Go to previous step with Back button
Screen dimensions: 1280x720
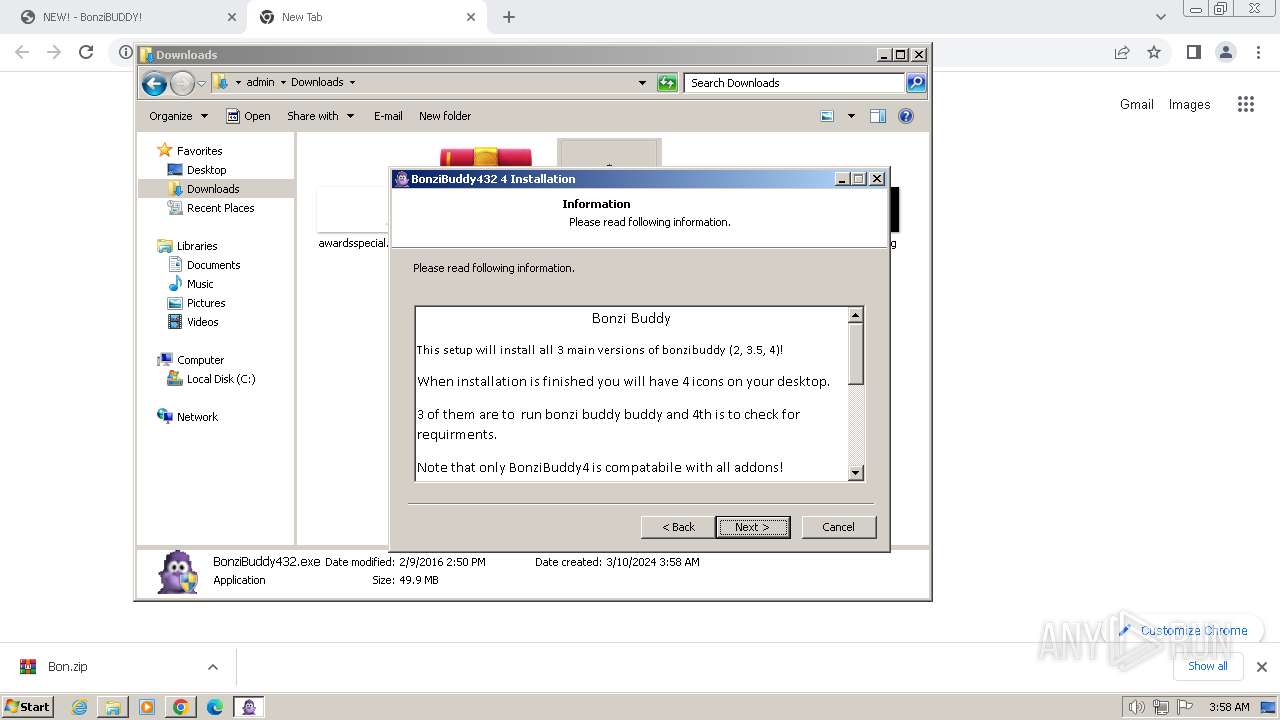(678, 527)
